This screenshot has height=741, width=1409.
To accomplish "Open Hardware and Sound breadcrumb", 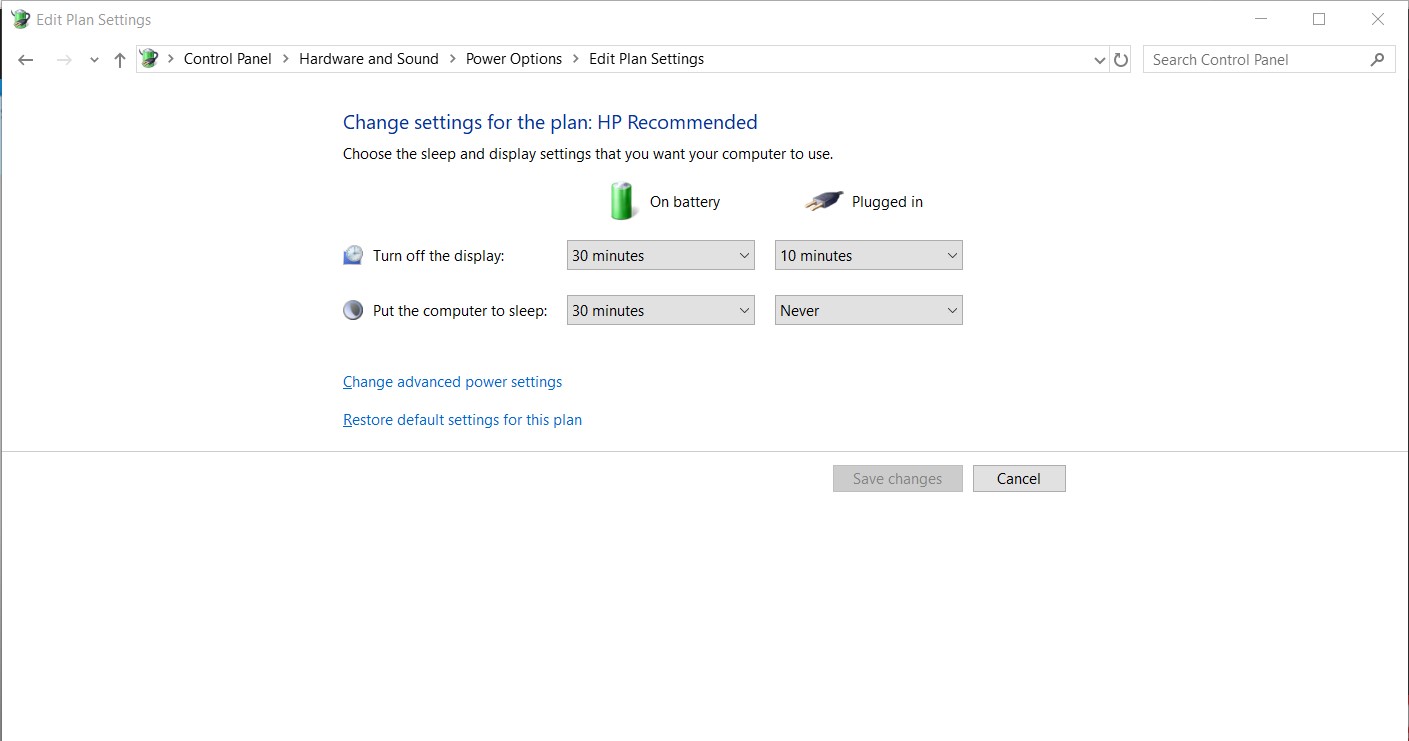I will pyautogui.click(x=369, y=59).
